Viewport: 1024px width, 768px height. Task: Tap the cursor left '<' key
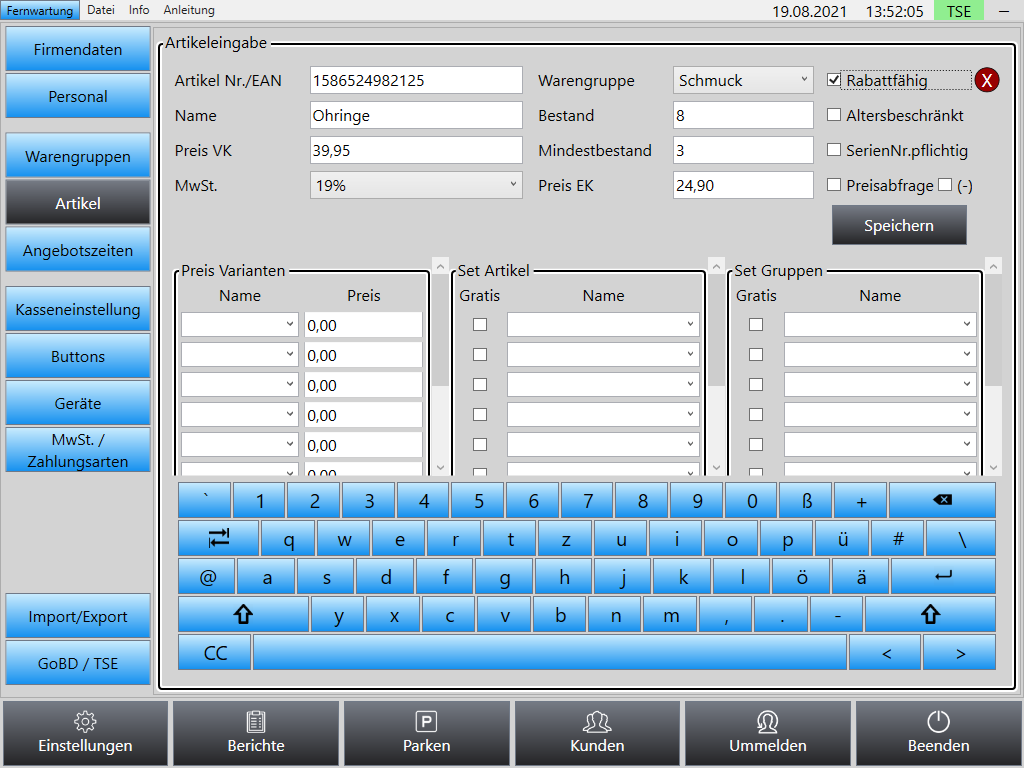(x=886, y=652)
